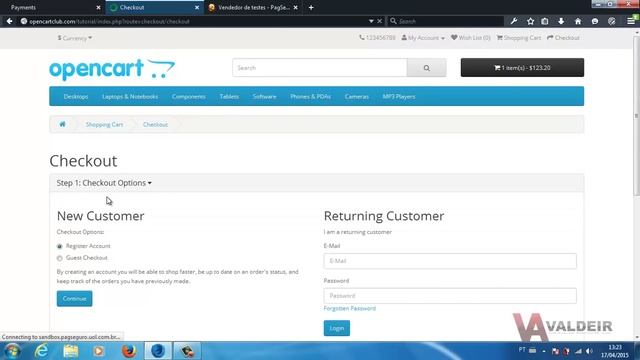
Task: Go to store home via breadcrumb house icon
Action: click(x=62, y=124)
